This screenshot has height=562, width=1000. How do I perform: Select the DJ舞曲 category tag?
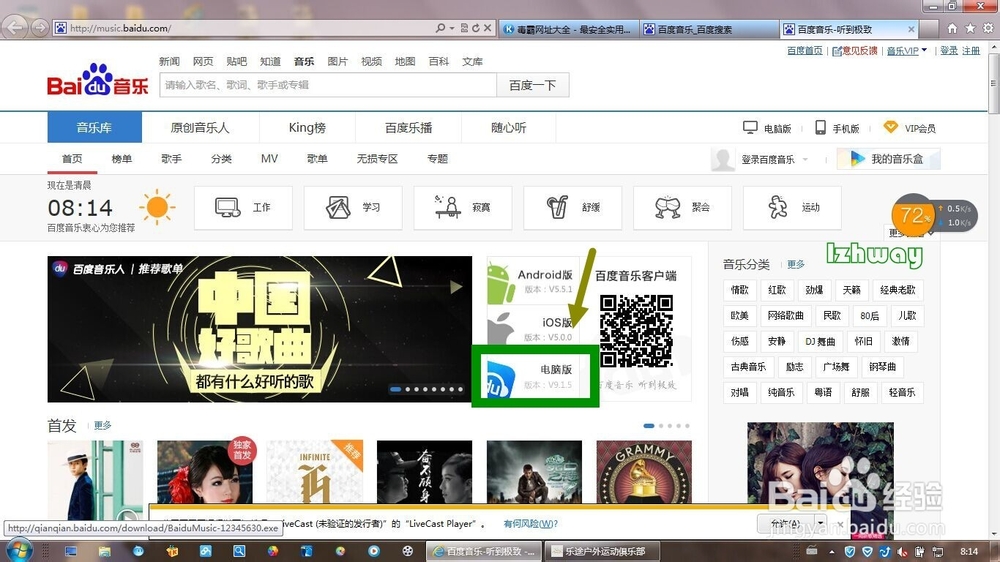(x=820, y=341)
